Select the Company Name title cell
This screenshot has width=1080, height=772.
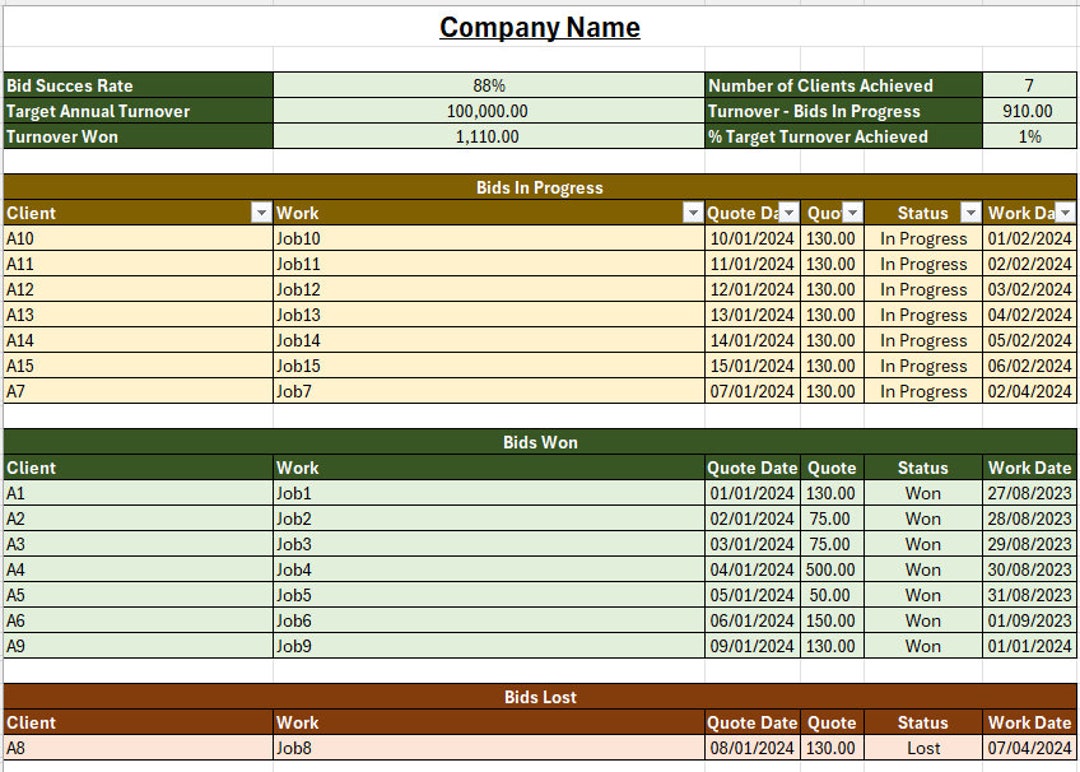point(539,27)
